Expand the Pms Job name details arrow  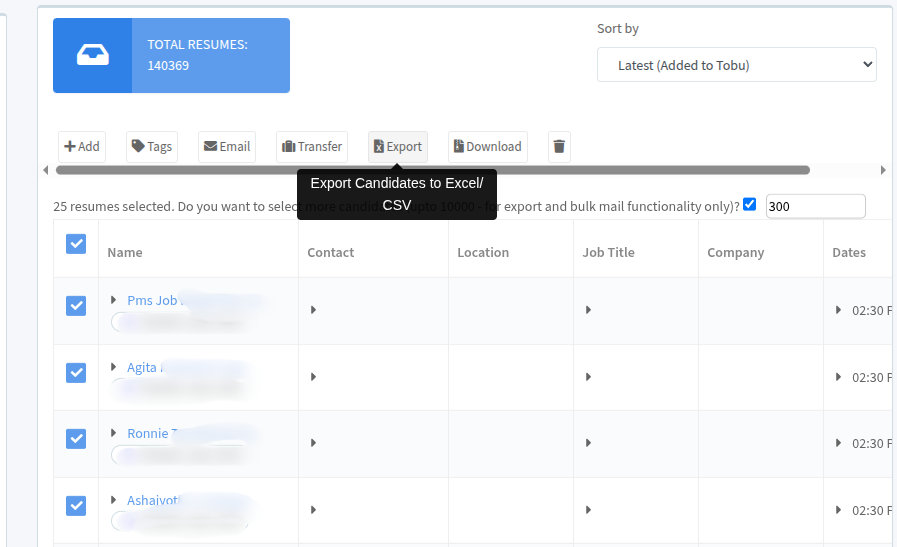113,300
